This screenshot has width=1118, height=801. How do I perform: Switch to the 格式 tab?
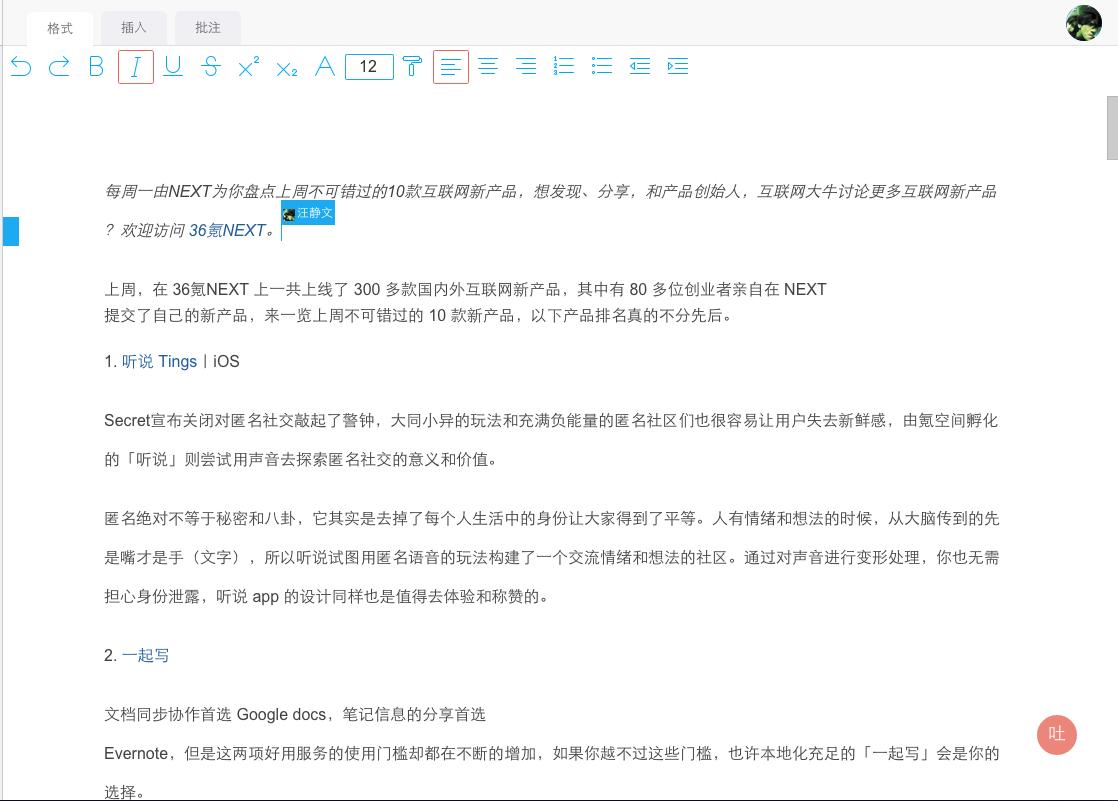coord(60,29)
